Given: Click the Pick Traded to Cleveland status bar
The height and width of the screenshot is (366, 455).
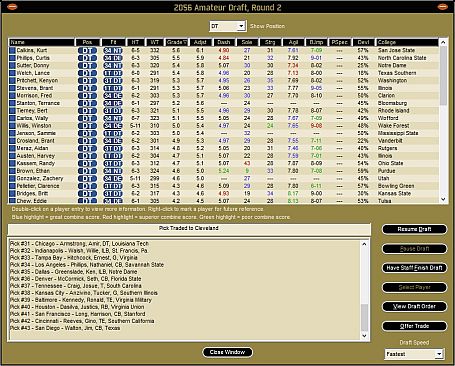Looking at the screenshot, I should [x=189, y=229].
